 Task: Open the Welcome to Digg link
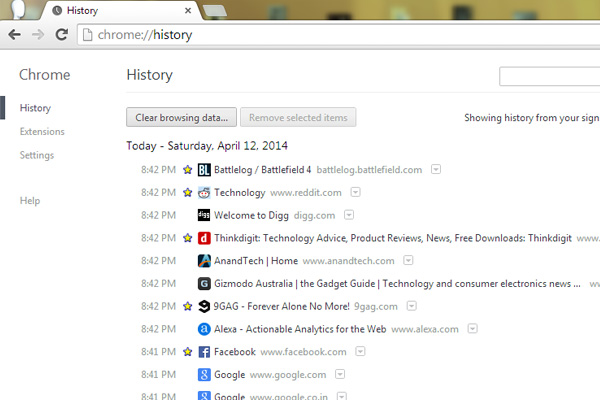[251, 215]
